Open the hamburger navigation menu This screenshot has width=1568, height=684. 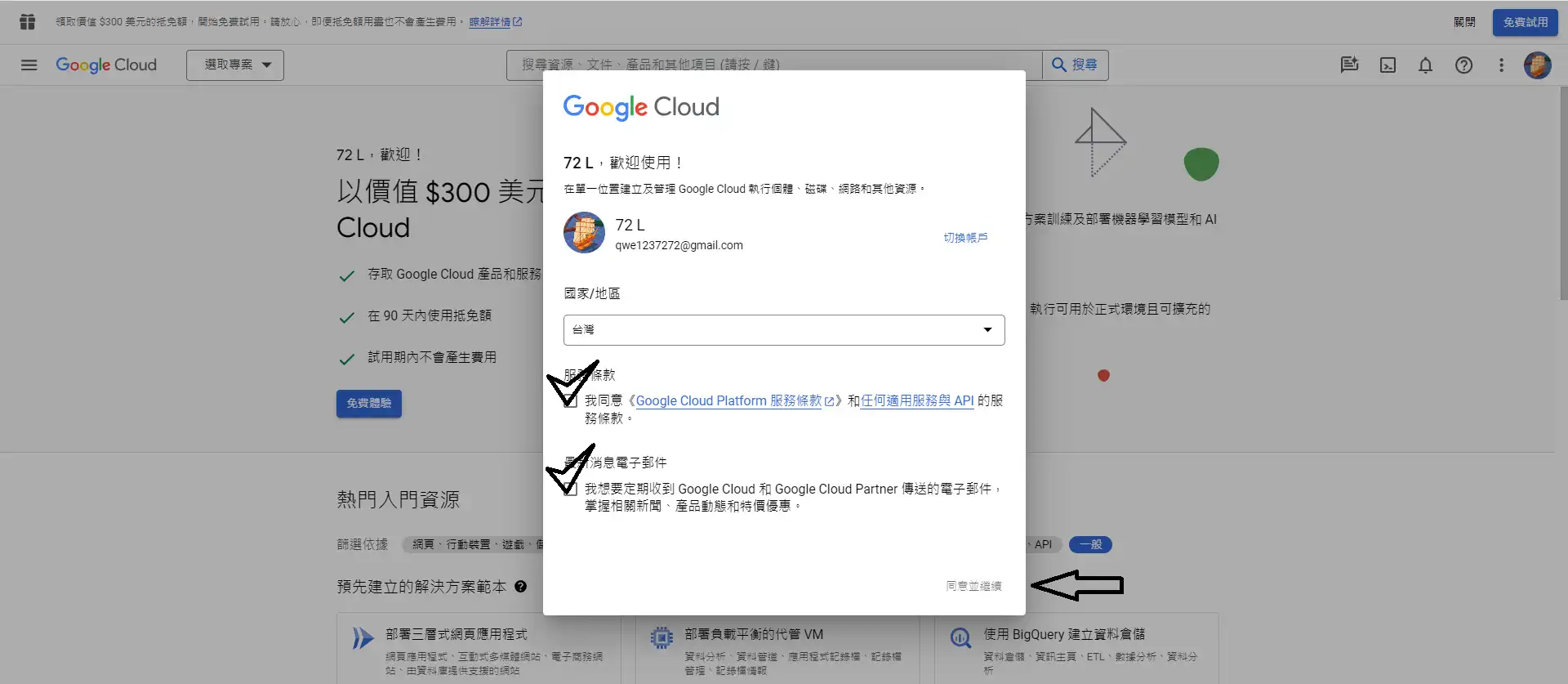(29, 65)
